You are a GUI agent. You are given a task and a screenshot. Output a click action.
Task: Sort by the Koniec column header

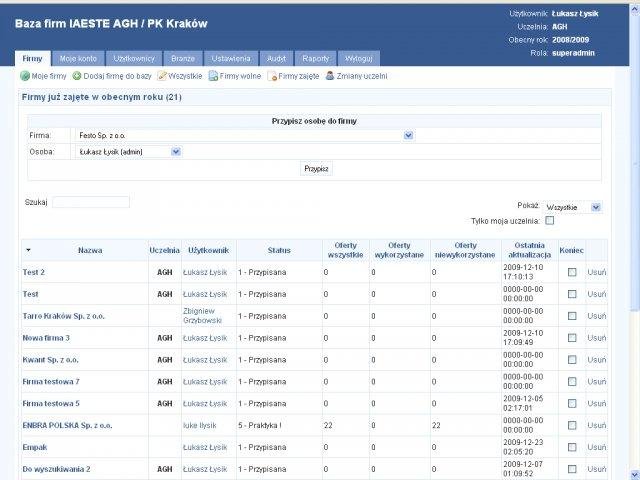tap(571, 250)
